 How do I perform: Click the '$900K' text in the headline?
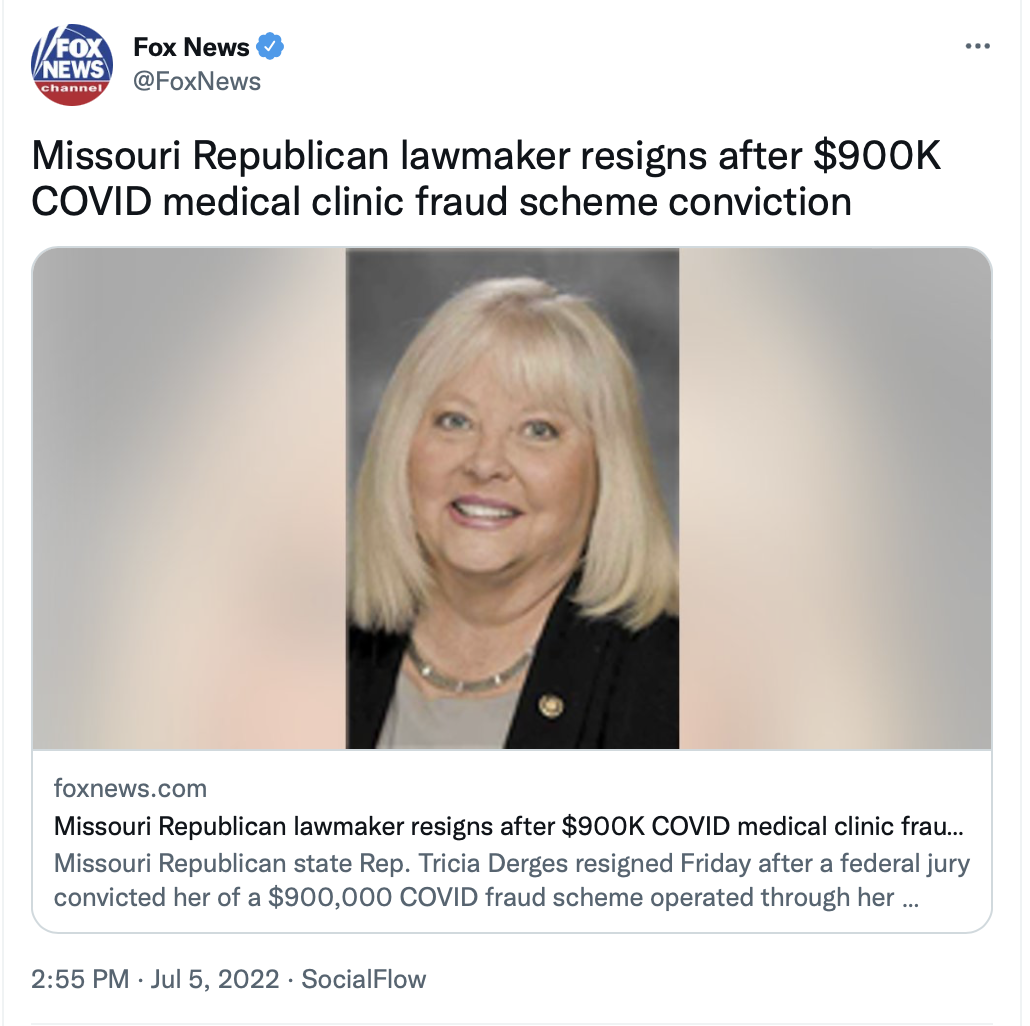[877, 156]
